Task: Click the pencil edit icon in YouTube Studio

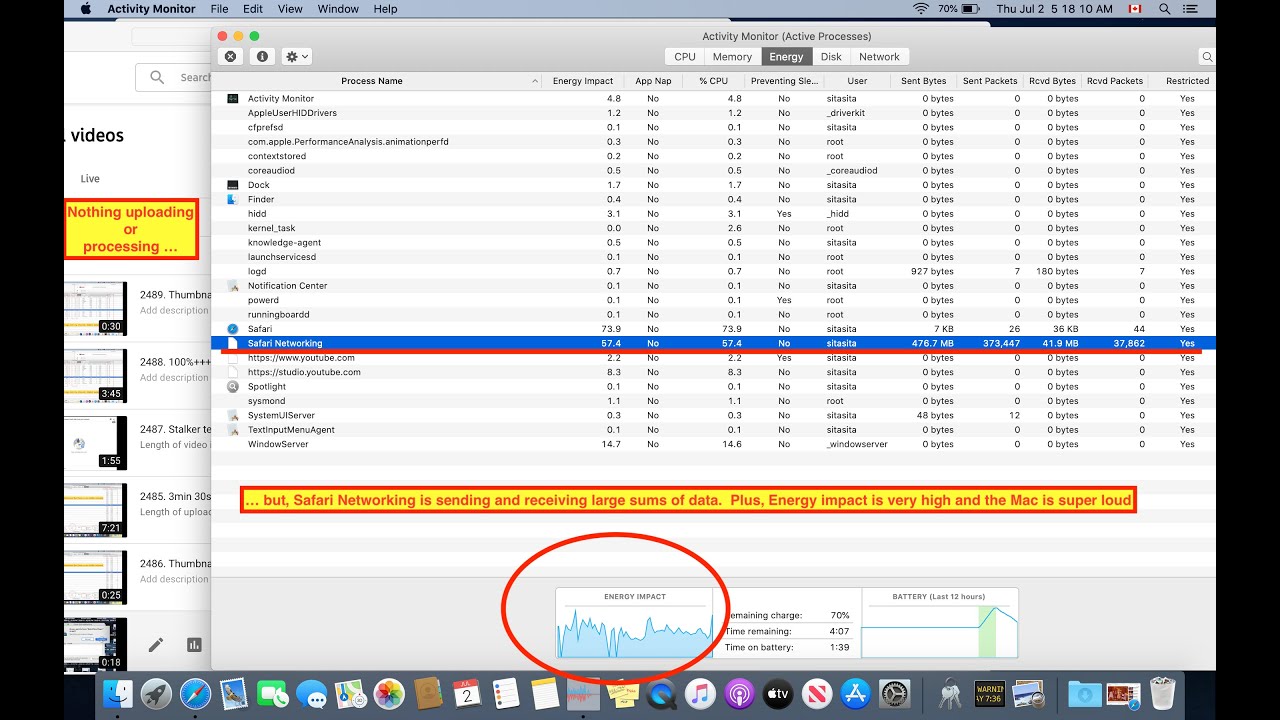Action: tap(156, 645)
